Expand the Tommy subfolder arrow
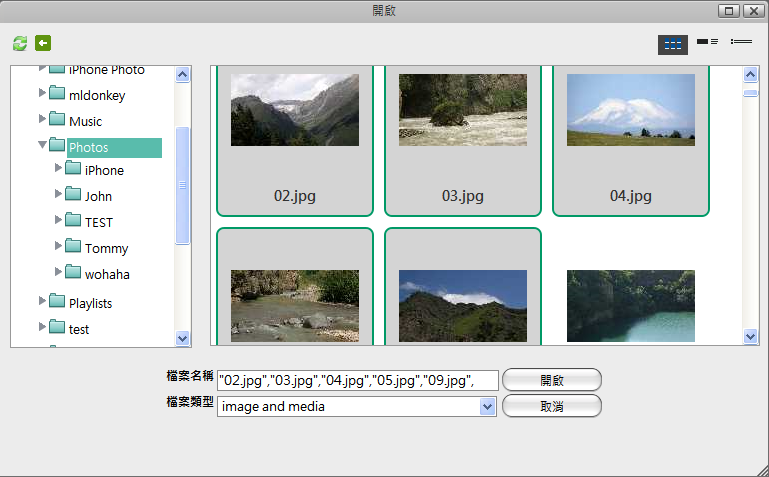769x477 pixels. pyautogui.click(x=59, y=246)
